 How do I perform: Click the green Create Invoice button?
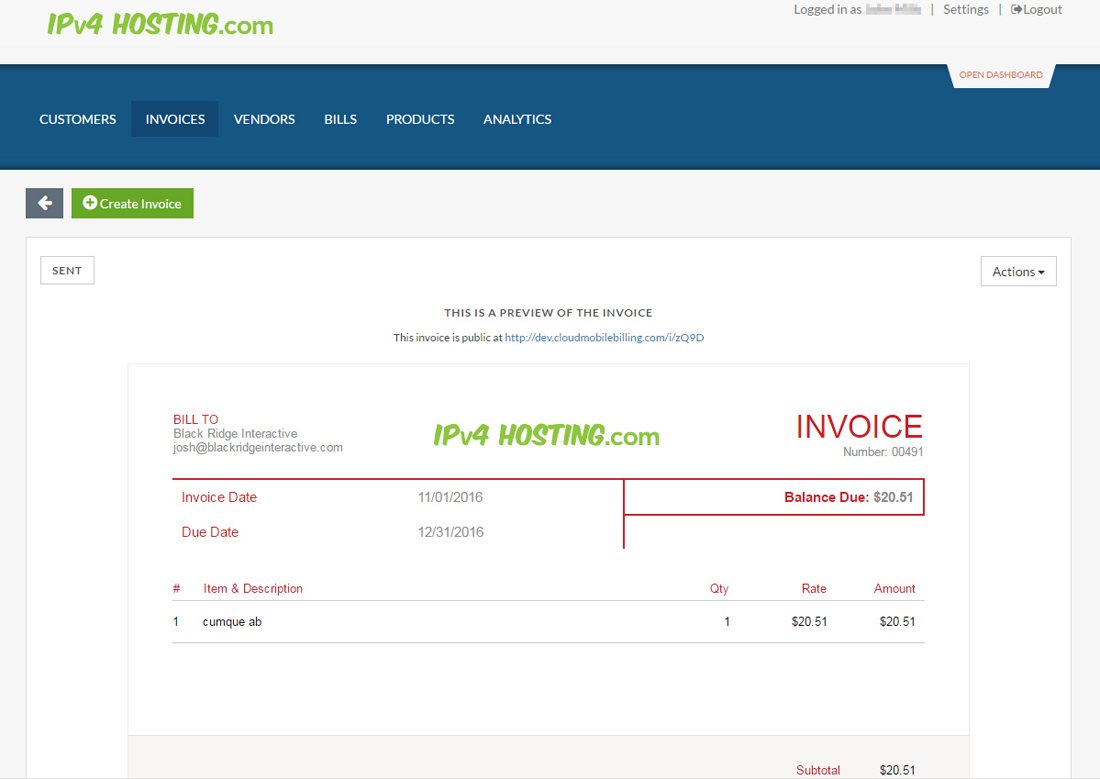(132, 203)
